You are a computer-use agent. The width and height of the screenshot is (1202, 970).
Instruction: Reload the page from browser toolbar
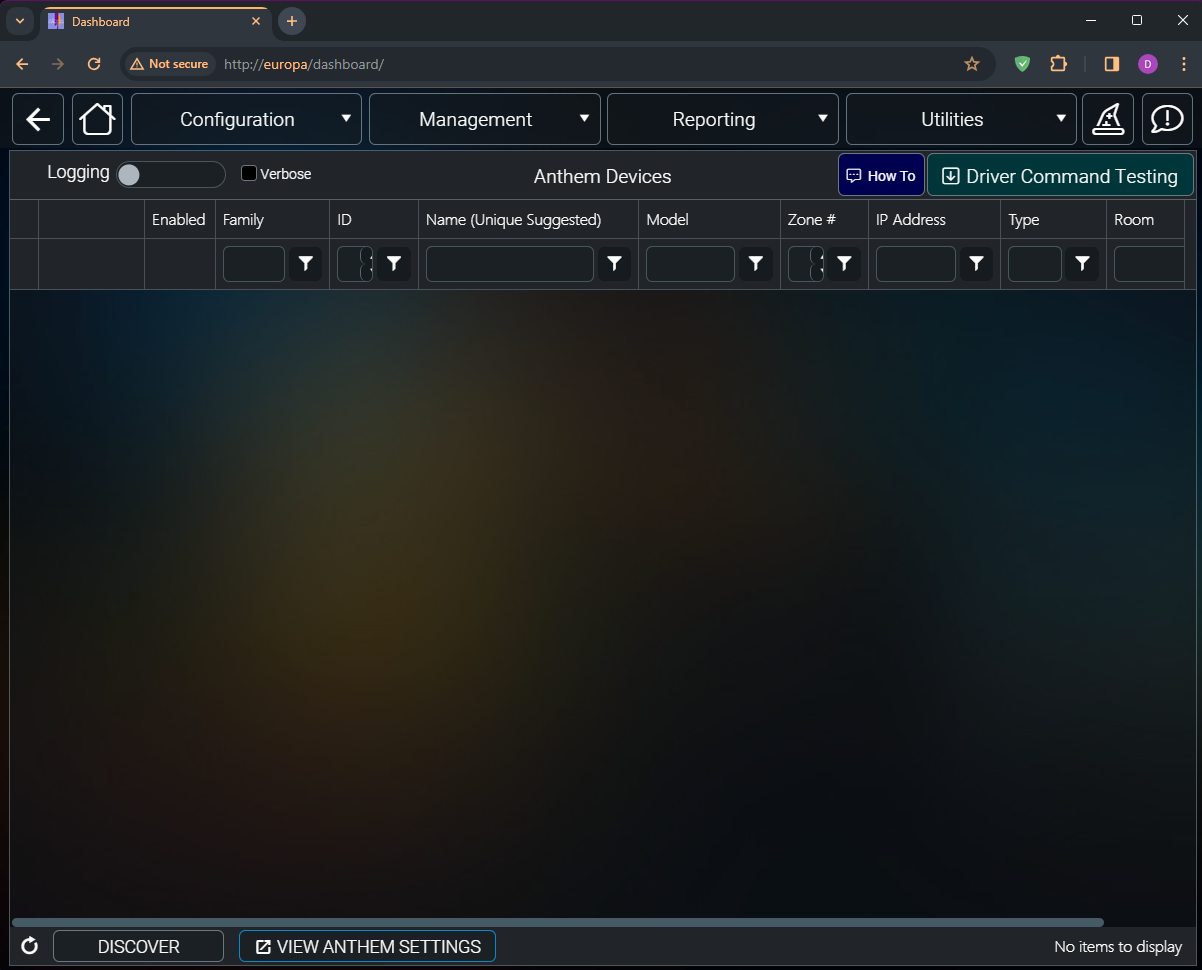point(94,64)
